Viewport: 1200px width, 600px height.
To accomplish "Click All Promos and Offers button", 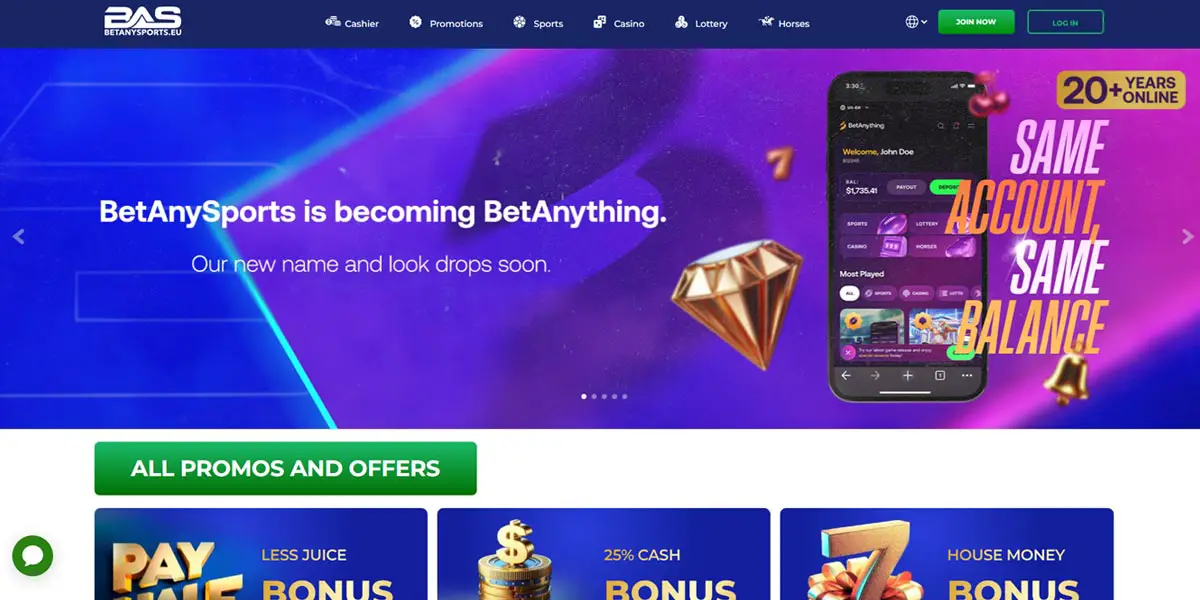I will coord(285,468).
